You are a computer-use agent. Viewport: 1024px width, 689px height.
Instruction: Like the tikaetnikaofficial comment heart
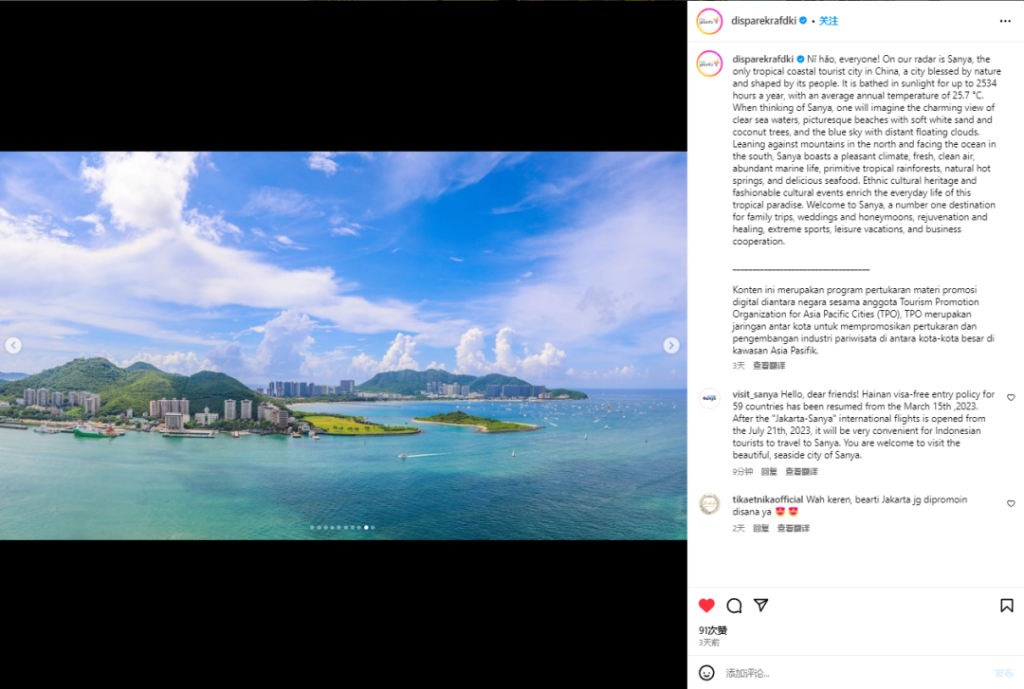pos(1010,503)
